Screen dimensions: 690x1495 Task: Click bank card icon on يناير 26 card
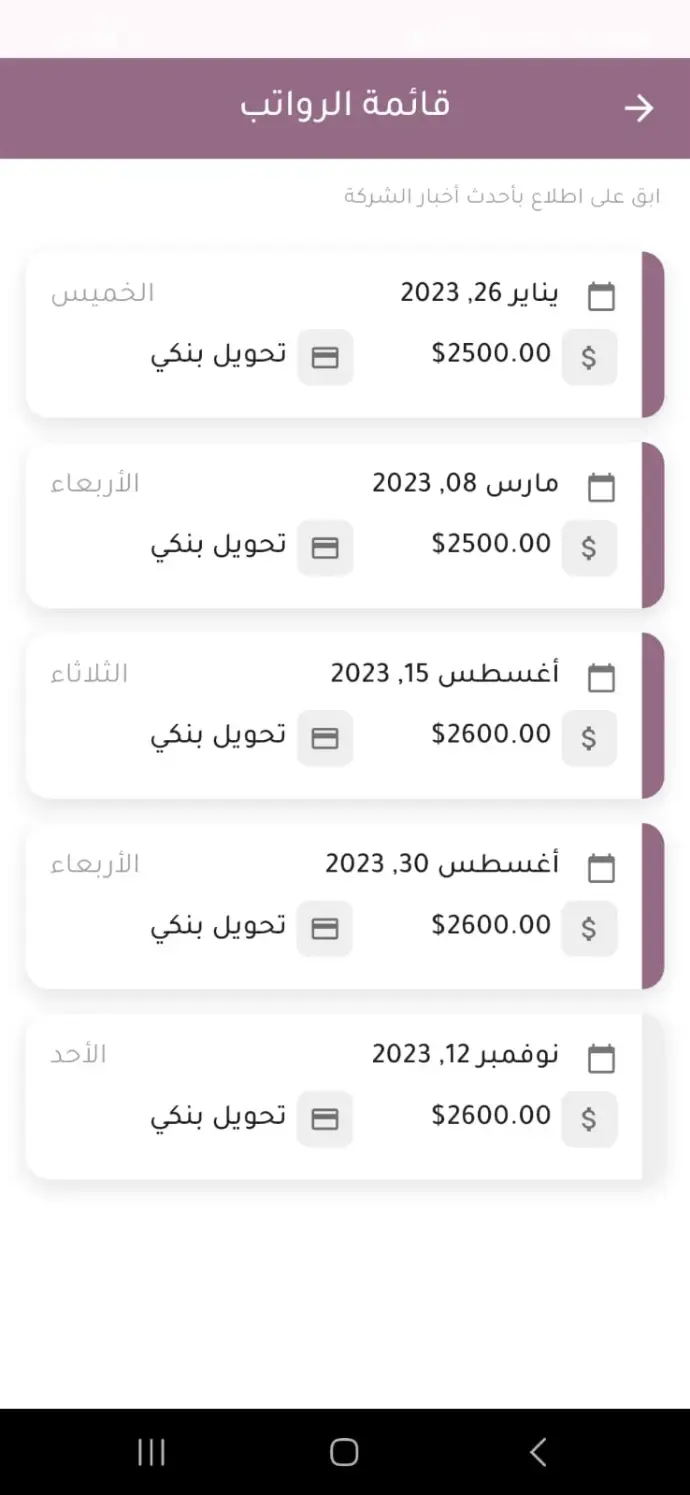(x=325, y=357)
